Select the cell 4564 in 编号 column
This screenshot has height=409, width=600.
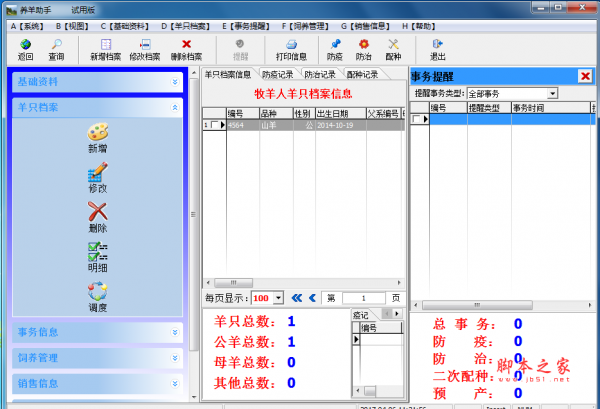[x=243, y=125]
